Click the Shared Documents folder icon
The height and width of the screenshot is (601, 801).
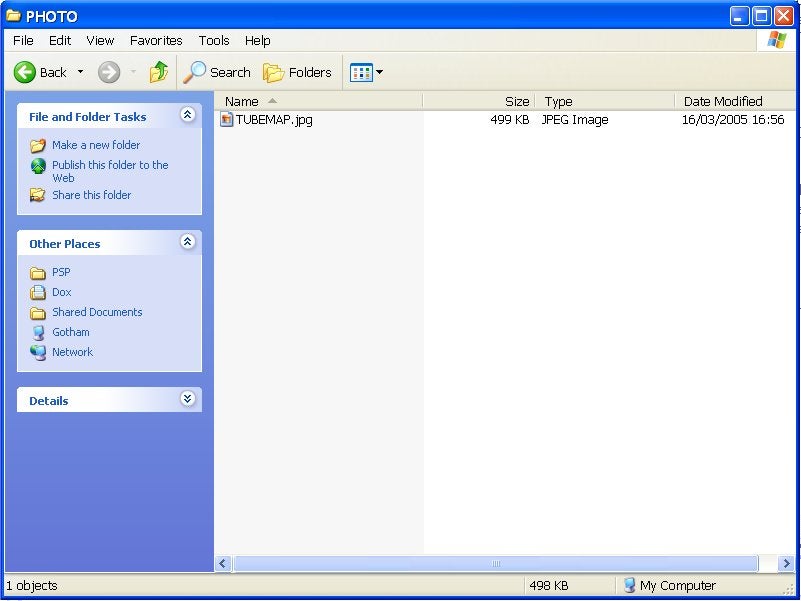[x=38, y=313]
